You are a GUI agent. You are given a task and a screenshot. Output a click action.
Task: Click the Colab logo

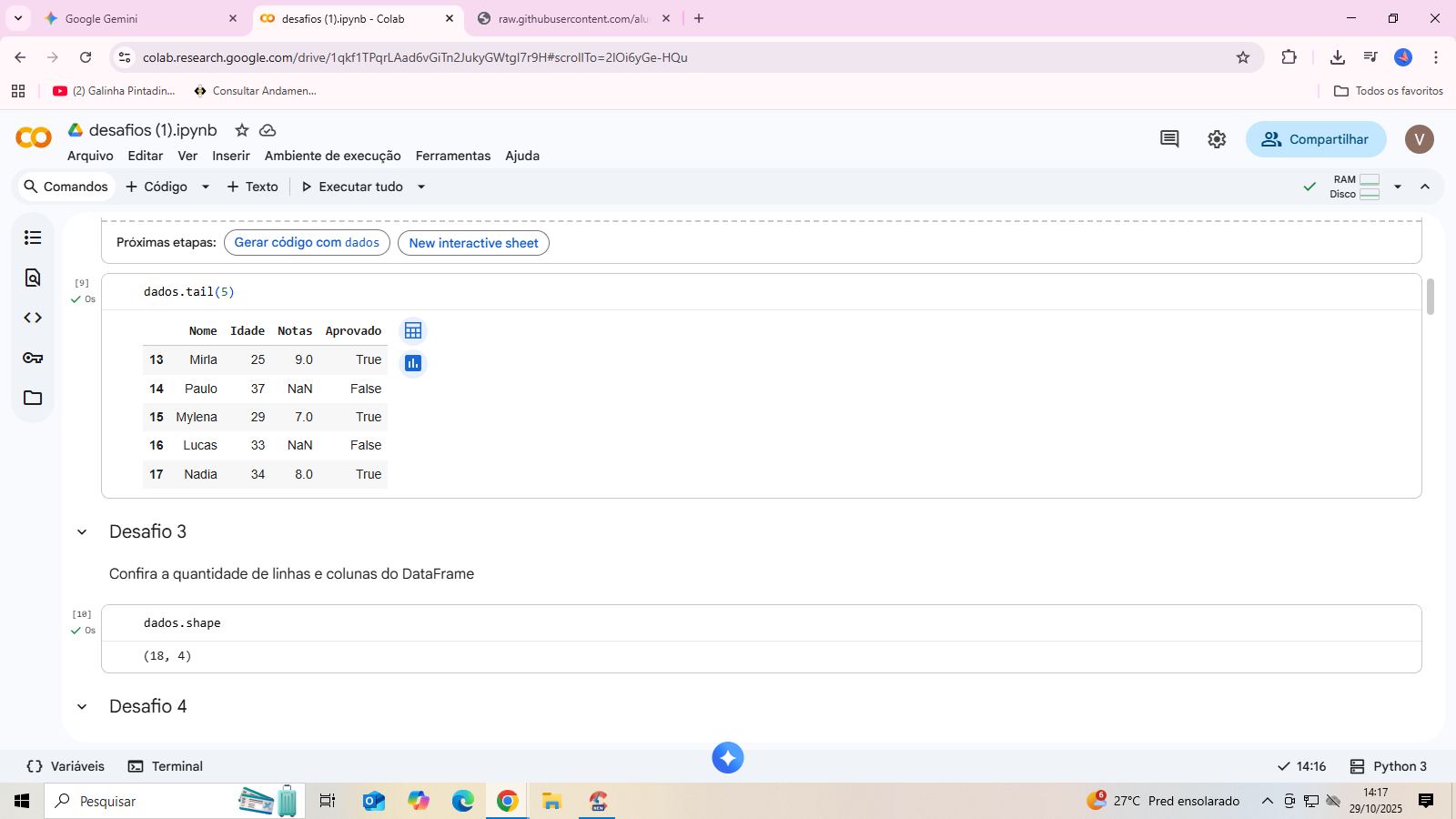pyautogui.click(x=34, y=137)
